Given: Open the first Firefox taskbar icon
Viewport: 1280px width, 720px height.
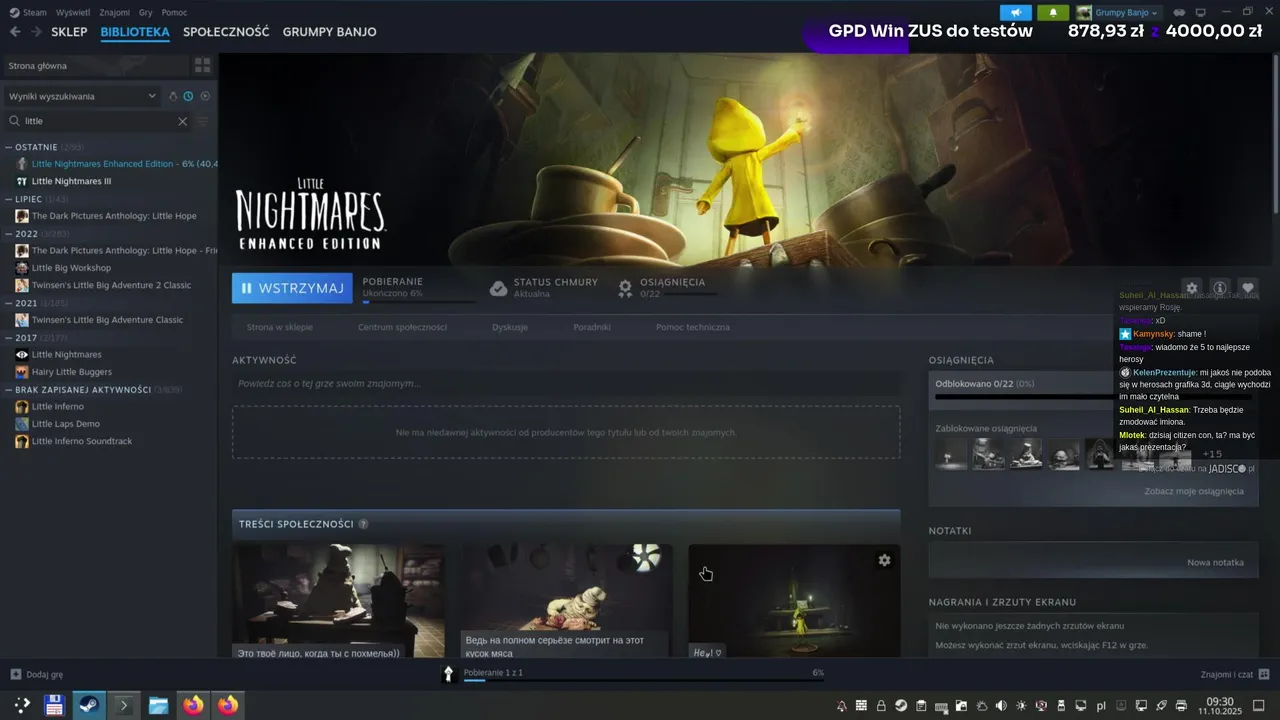Looking at the screenshot, I should tap(193, 705).
